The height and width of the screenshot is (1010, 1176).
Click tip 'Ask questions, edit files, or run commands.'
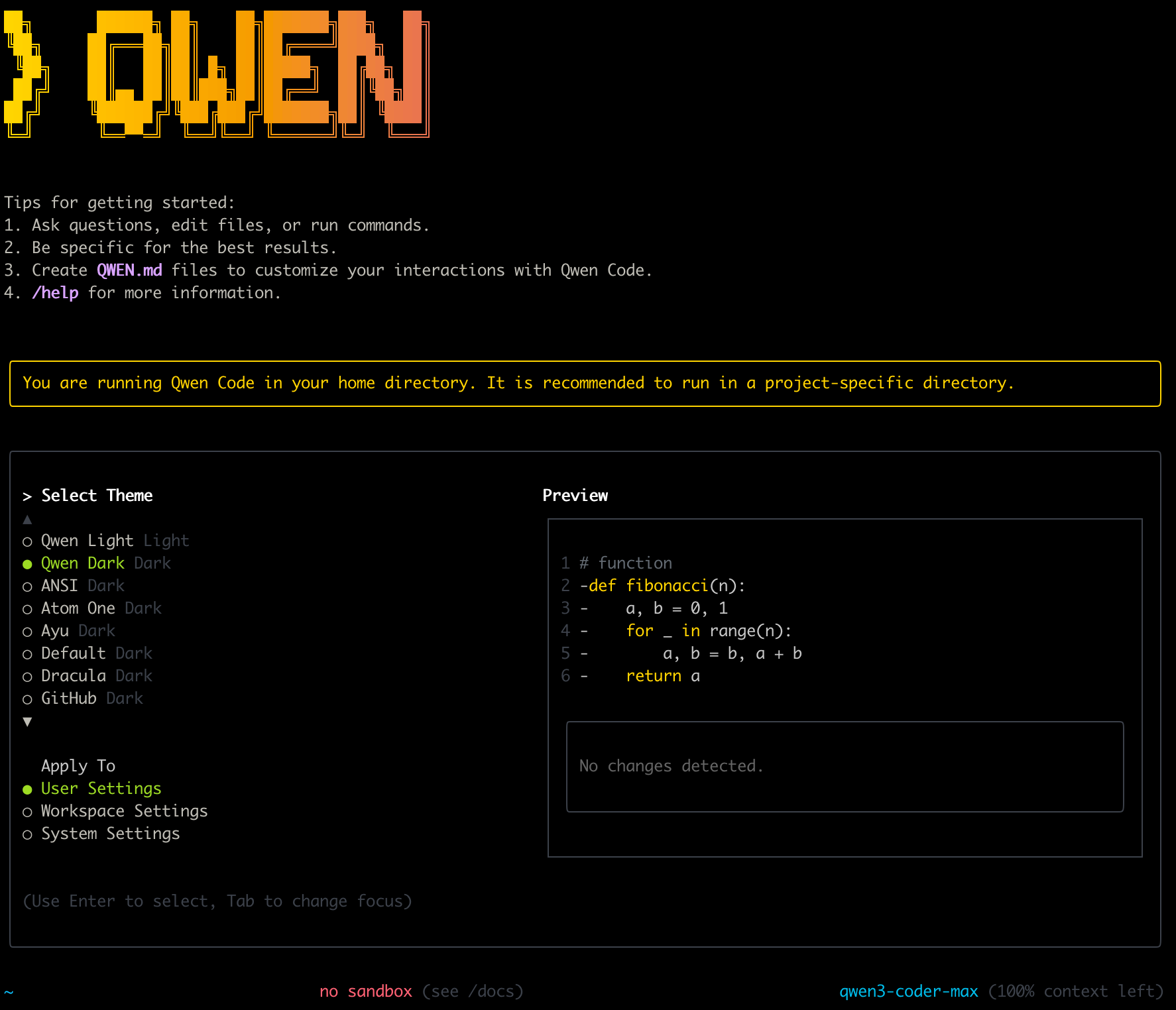point(231,225)
